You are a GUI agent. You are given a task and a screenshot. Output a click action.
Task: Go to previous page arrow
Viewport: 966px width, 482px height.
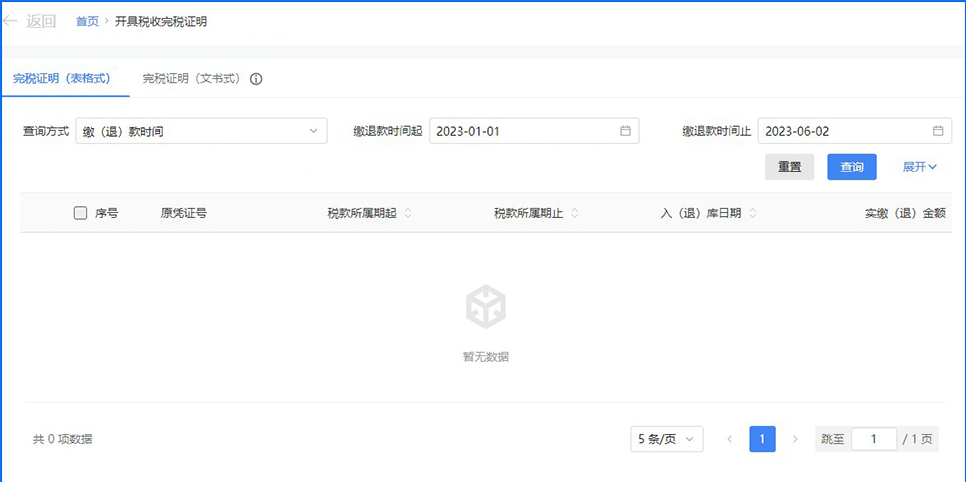tap(730, 439)
